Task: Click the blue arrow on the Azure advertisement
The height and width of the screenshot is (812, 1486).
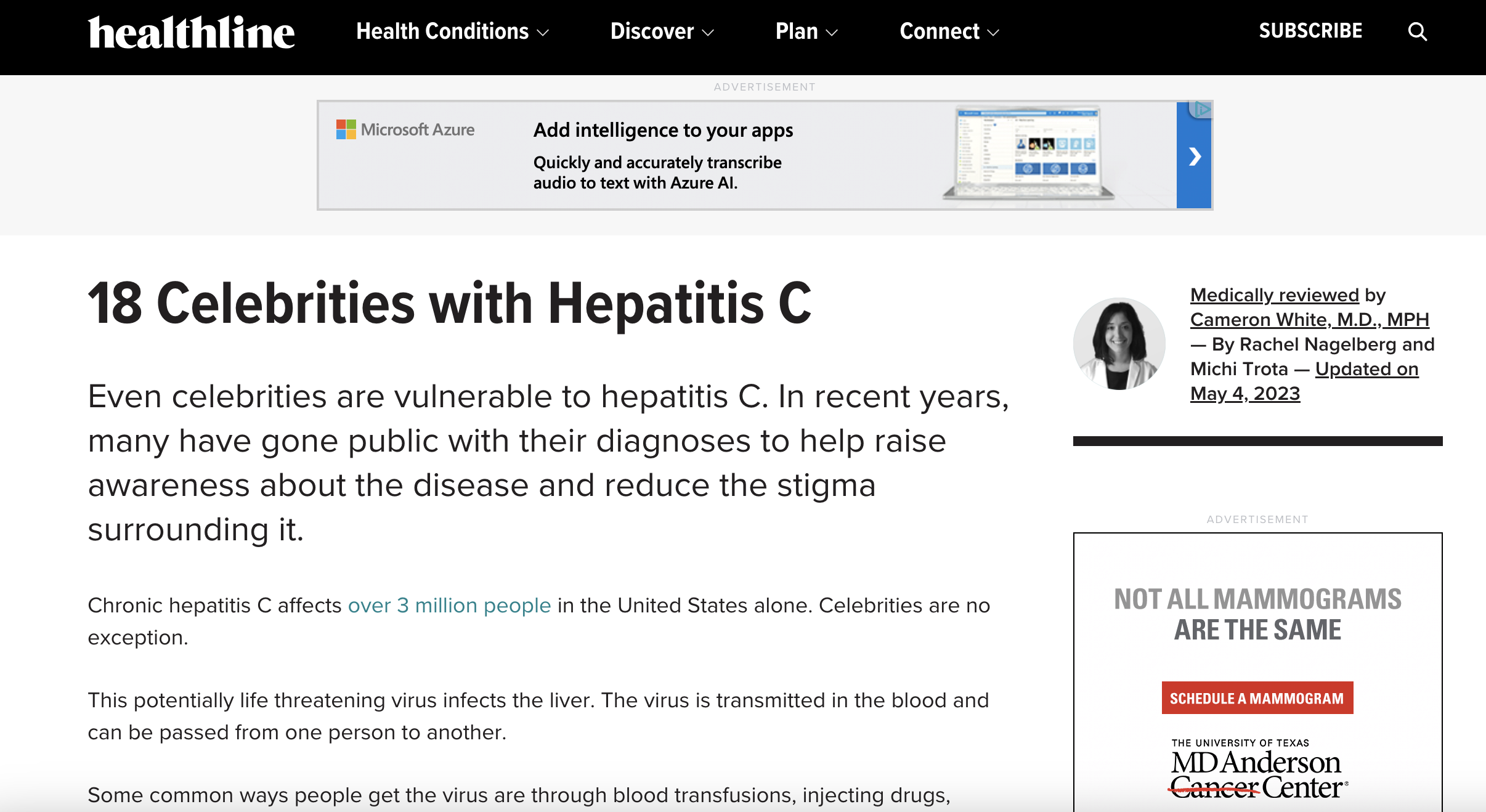Action: click(1195, 156)
